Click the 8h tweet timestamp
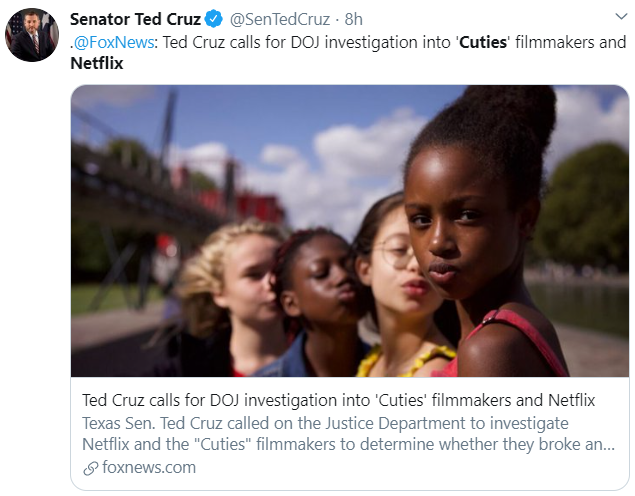This screenshot has height=496, width=635. 353,18
